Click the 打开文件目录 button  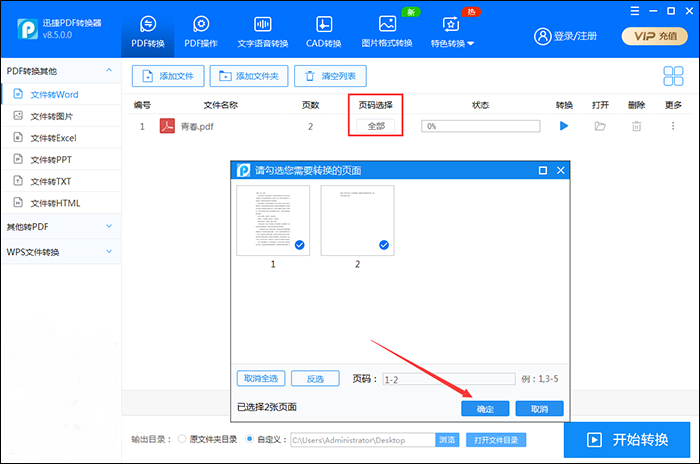tap(496, 440)
